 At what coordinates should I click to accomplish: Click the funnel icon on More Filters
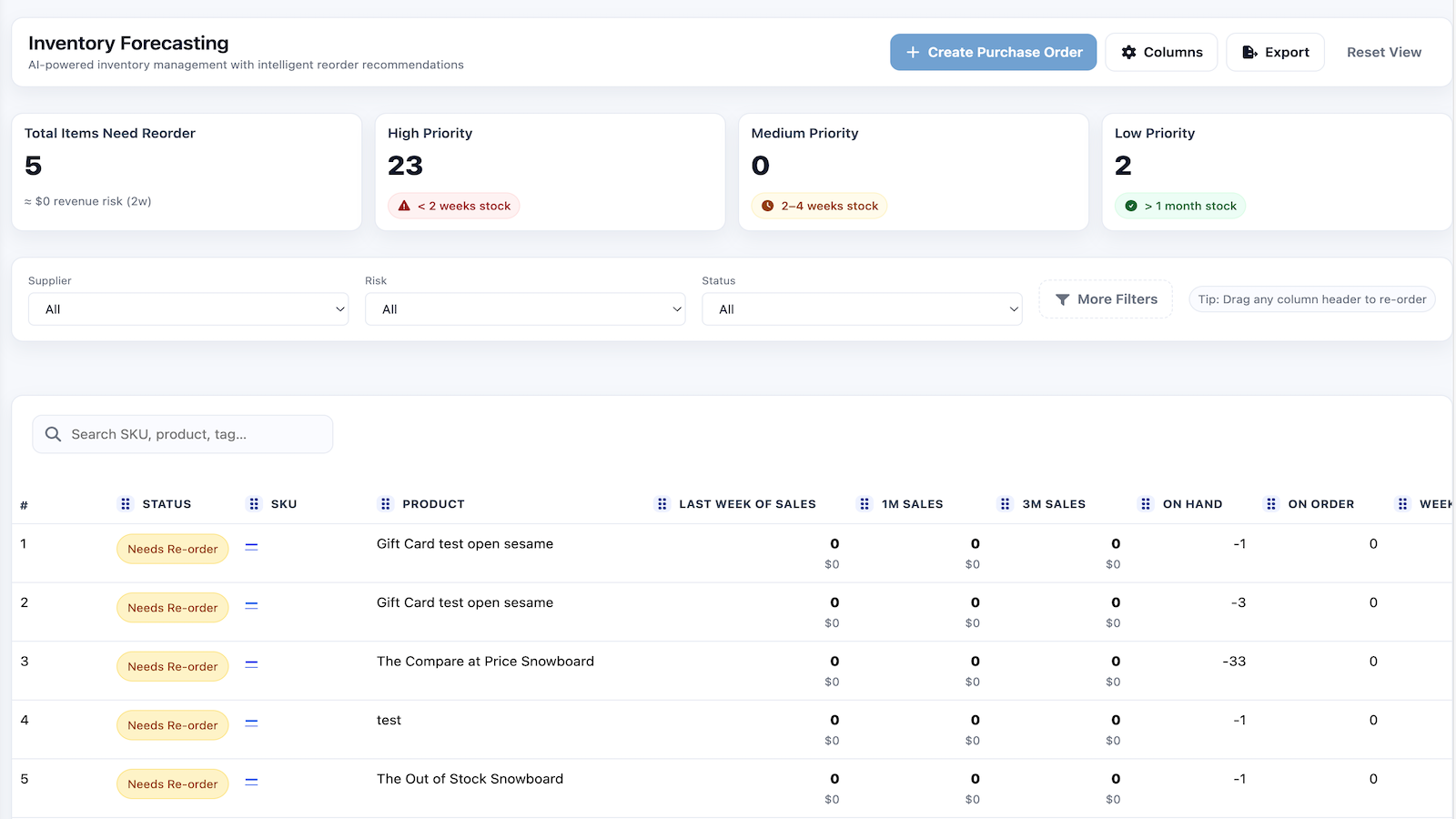(1063, 299)
